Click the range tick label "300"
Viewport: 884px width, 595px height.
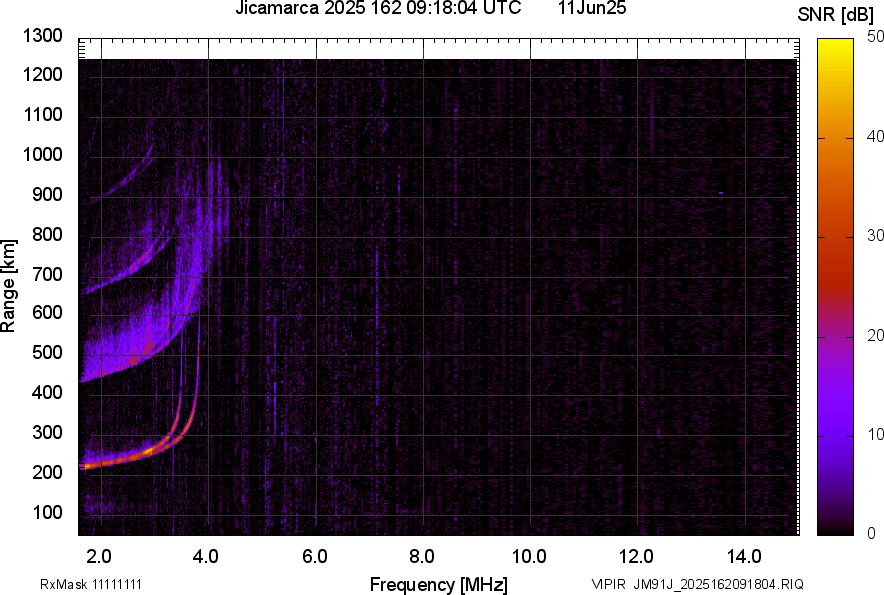click(x=47, y=433)
